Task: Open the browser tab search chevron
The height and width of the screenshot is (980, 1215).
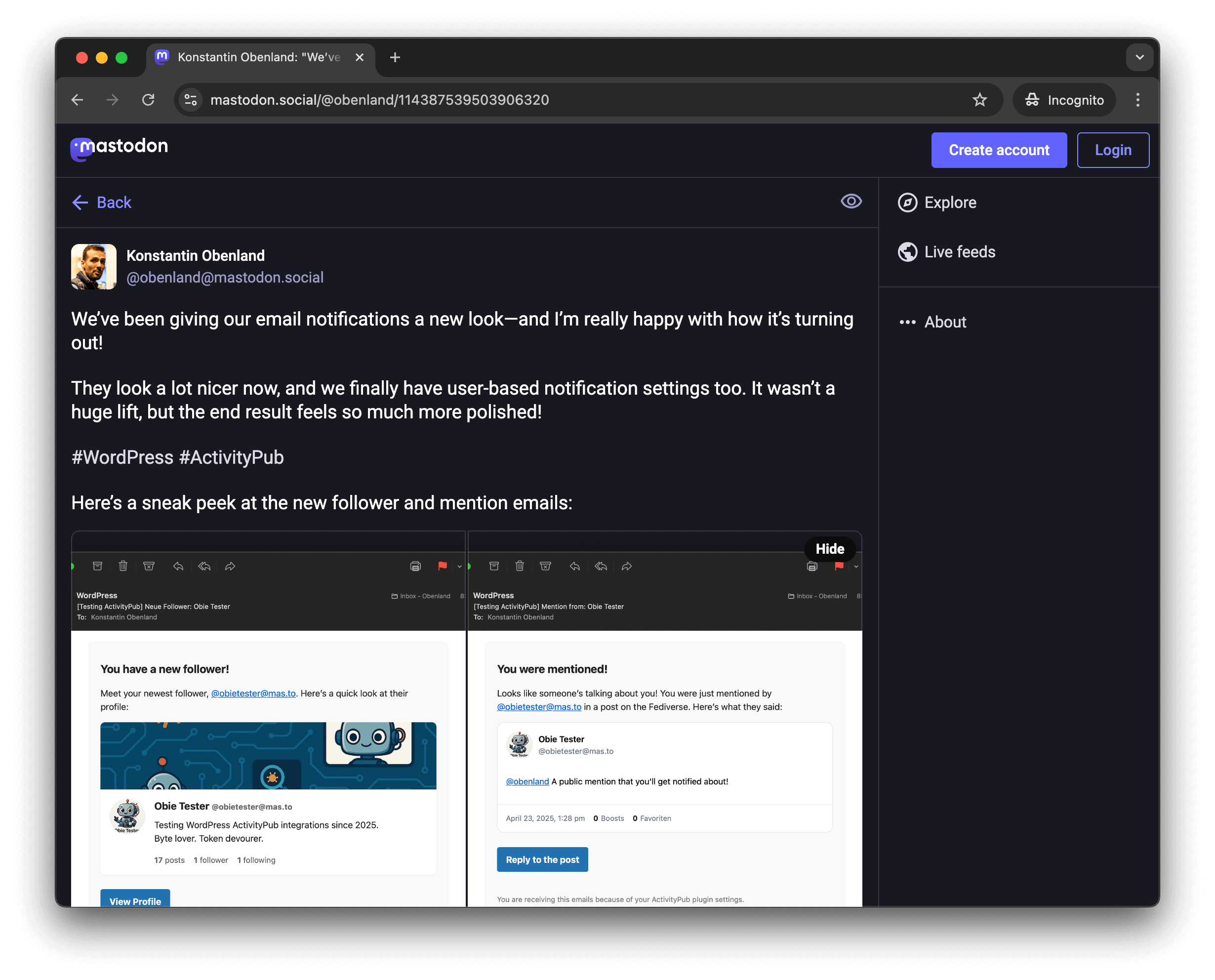Action: point(1140,57)
